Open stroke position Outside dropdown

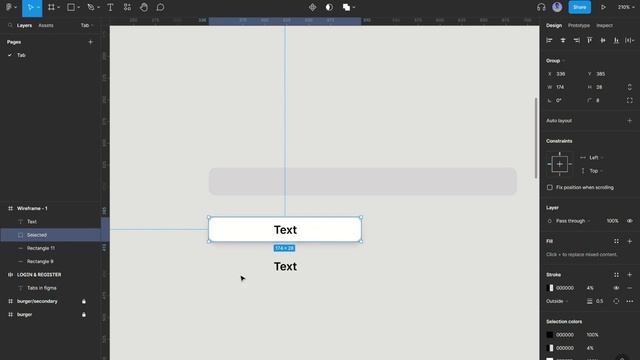coord(557,301)
